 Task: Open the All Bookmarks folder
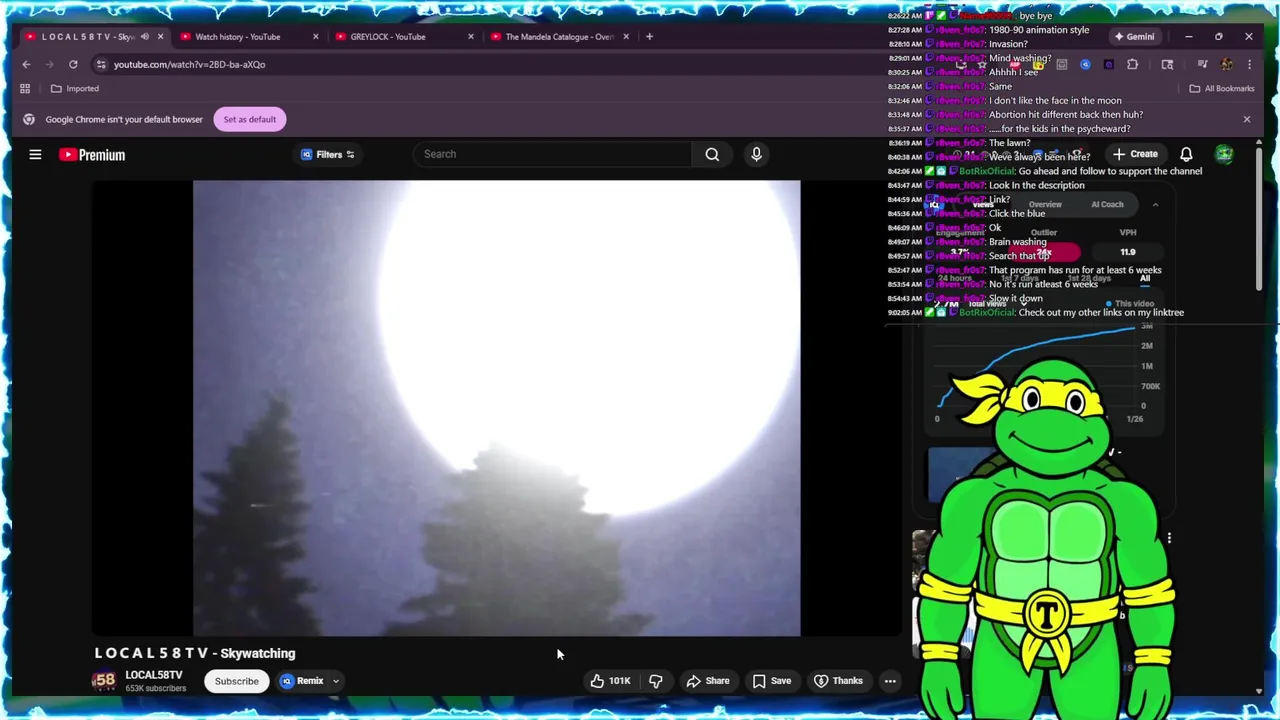(x=1222, y=89)
